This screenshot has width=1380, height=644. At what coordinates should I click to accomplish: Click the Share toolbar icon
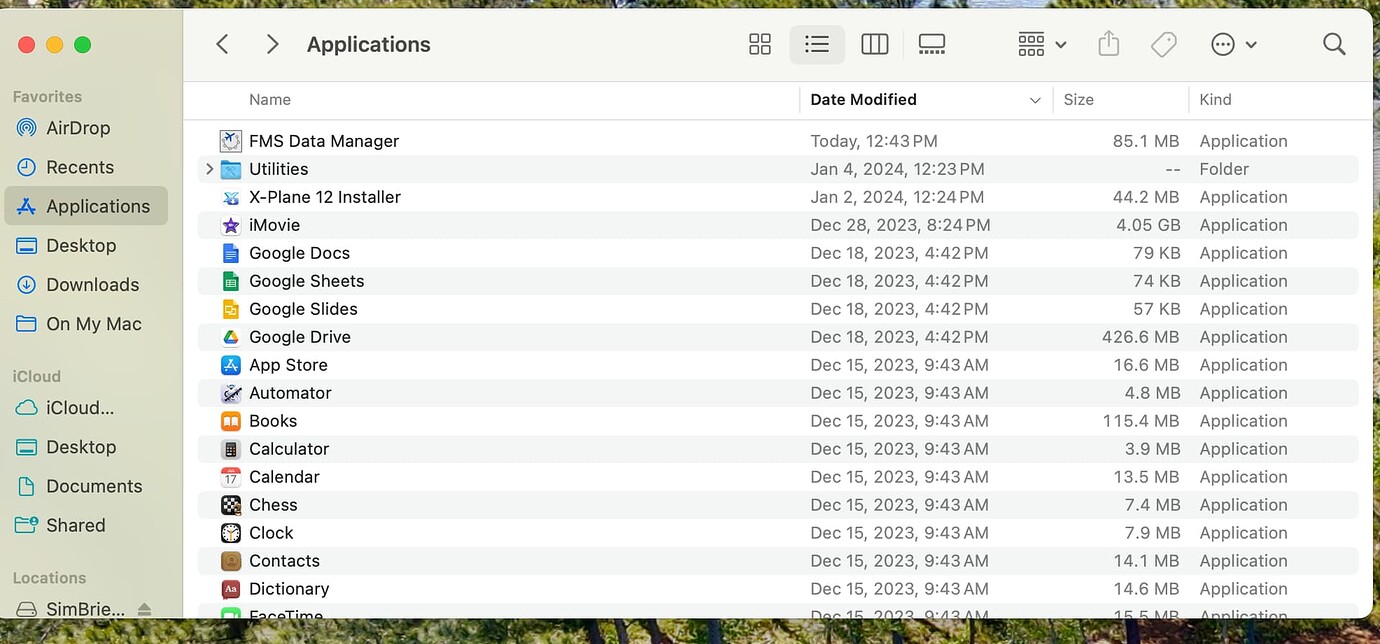1108,44
